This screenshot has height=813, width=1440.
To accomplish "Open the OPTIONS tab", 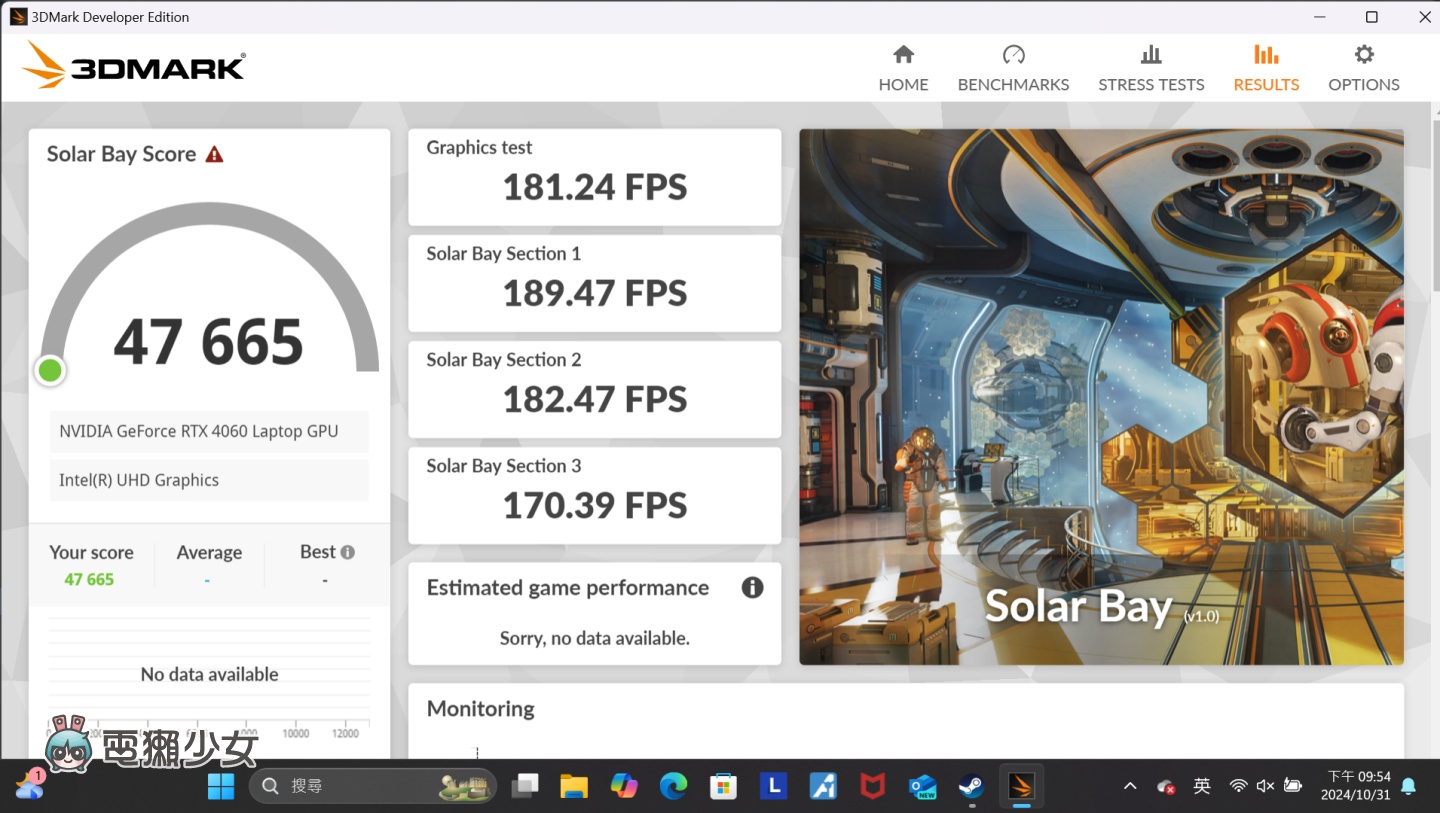I will point(1364,68).
